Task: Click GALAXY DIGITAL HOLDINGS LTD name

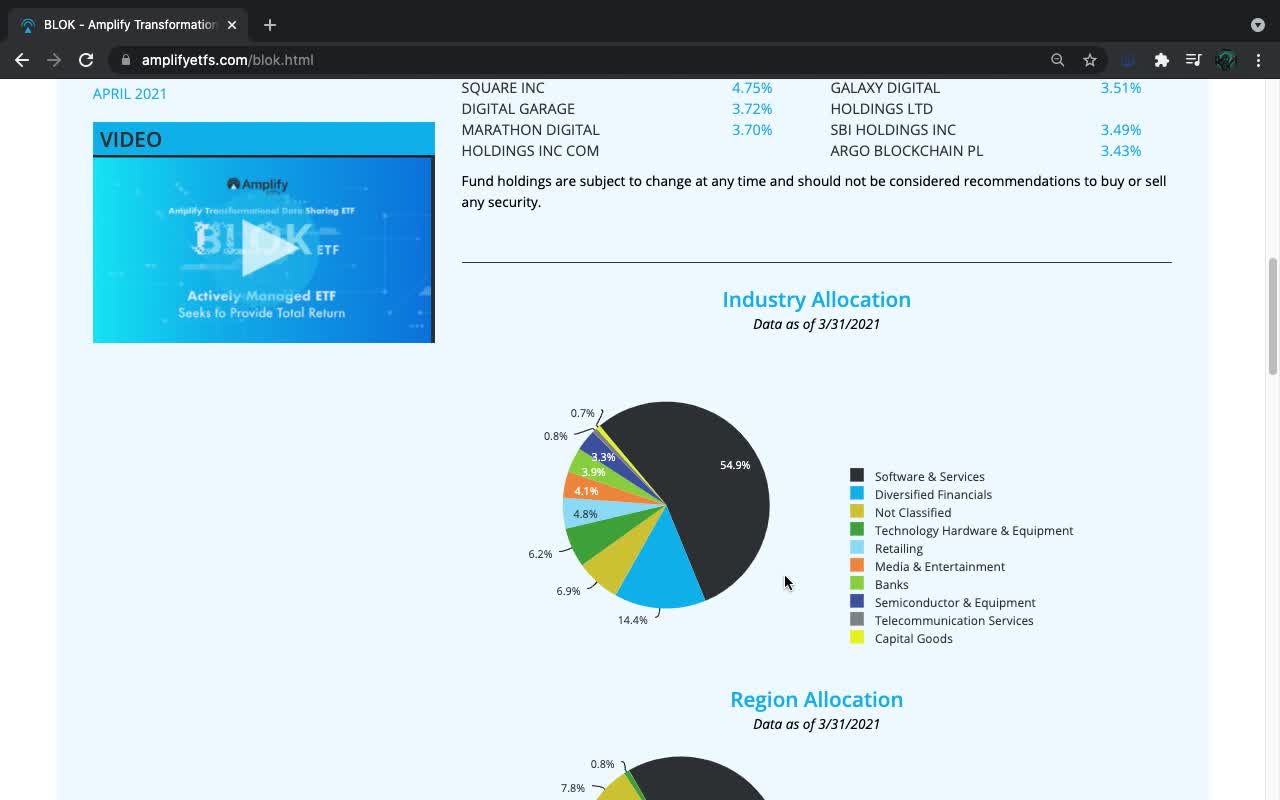Action: point(885,98)
